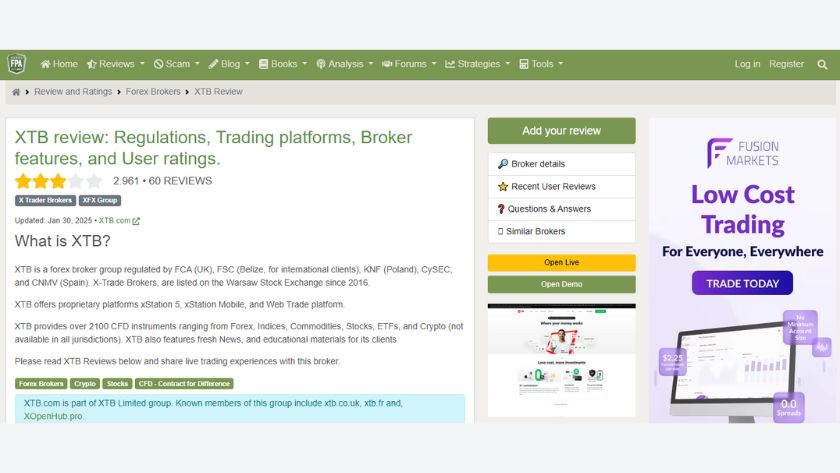Click the Crypto tag
This screenshot has width=840, height=473.
click(x=85, y=384)
